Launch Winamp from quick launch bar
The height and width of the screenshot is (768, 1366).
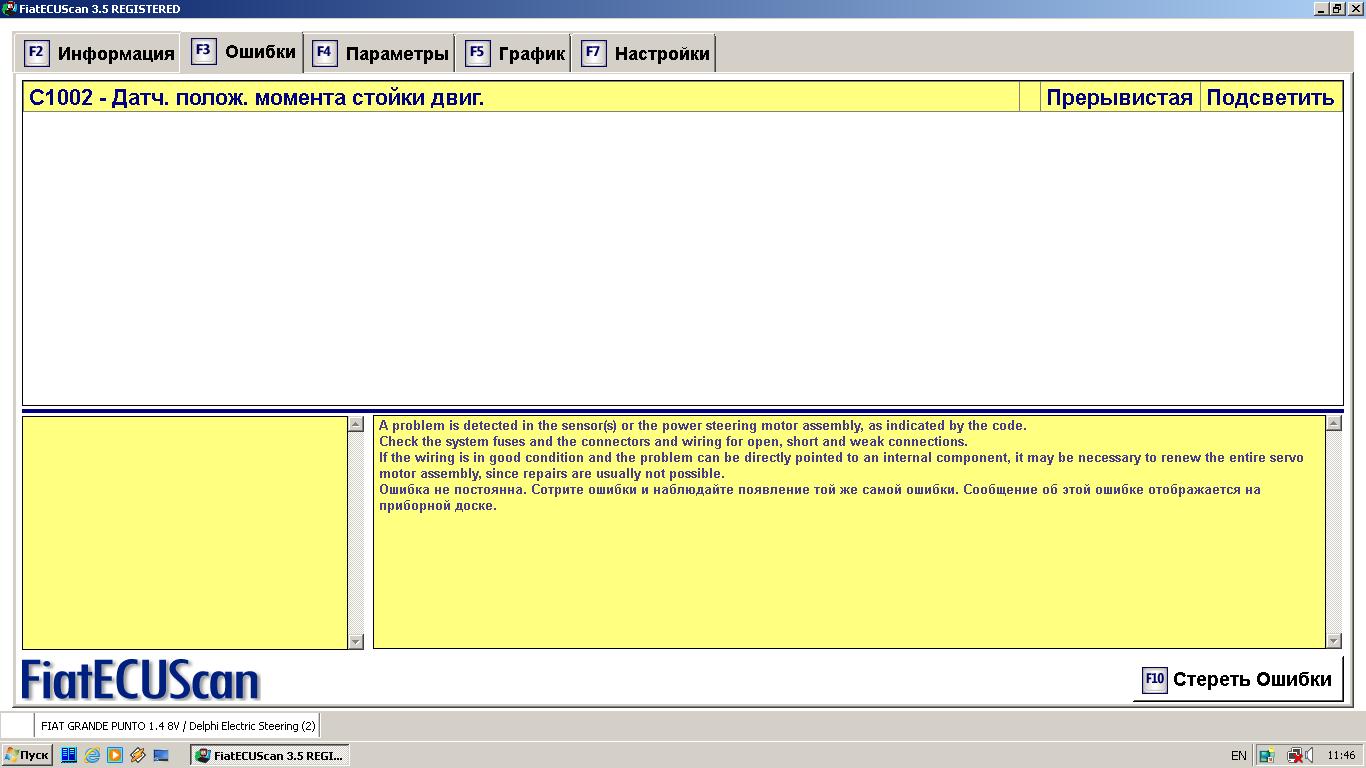tap(138, 755)
